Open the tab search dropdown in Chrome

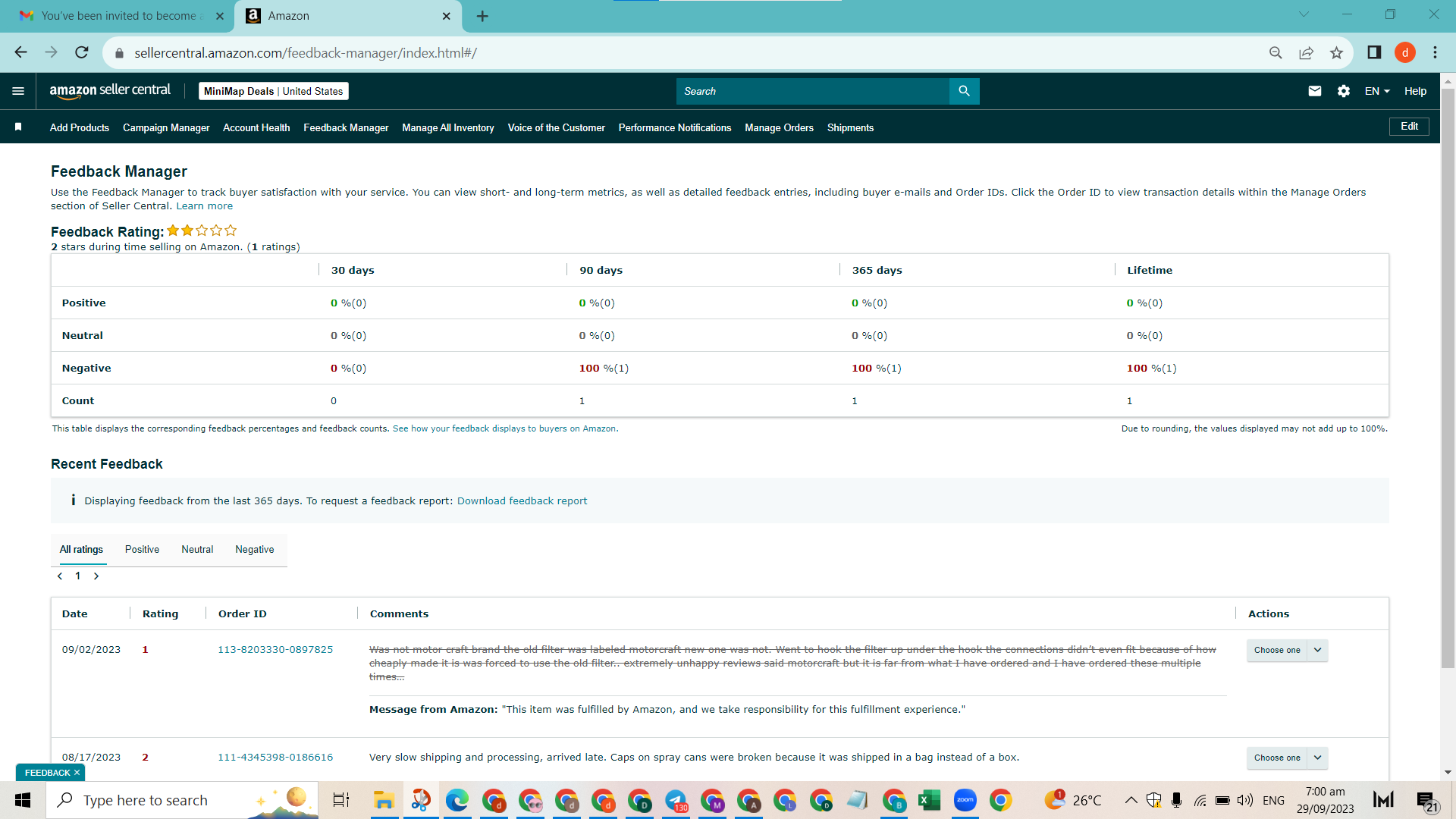[1304, 14]
